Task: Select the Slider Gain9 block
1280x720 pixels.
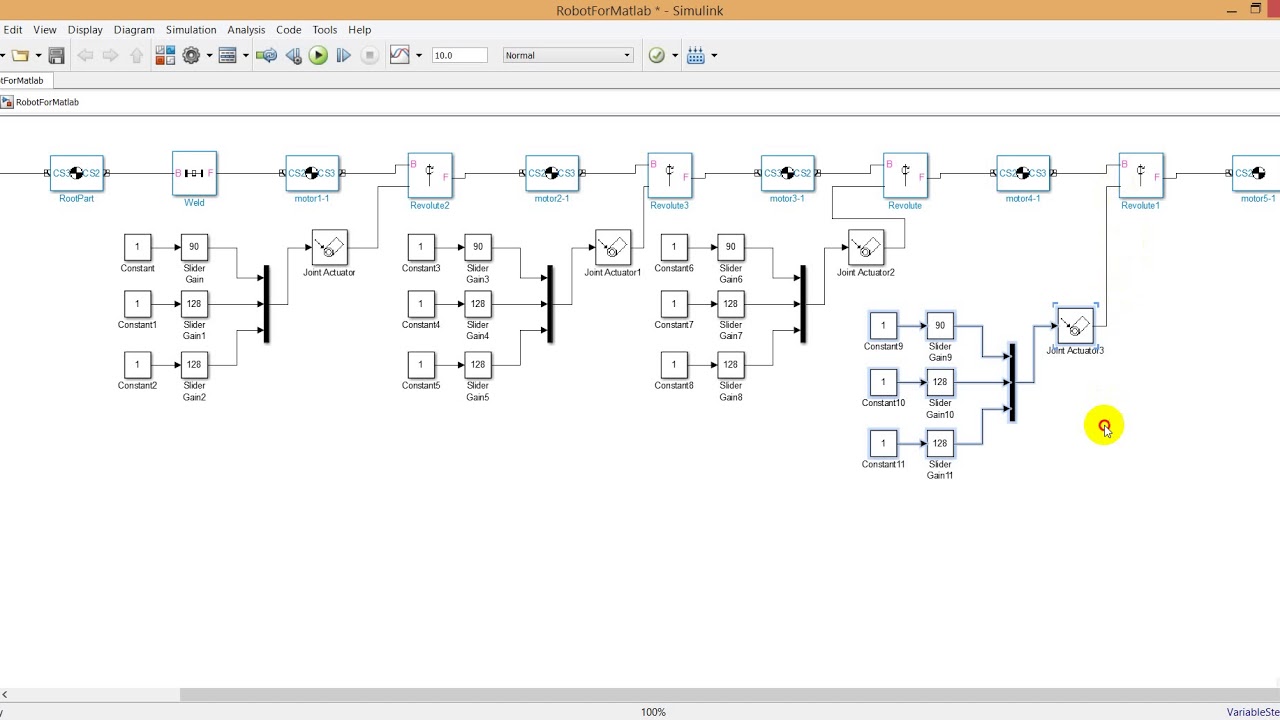Action: [x=940, y=326]
